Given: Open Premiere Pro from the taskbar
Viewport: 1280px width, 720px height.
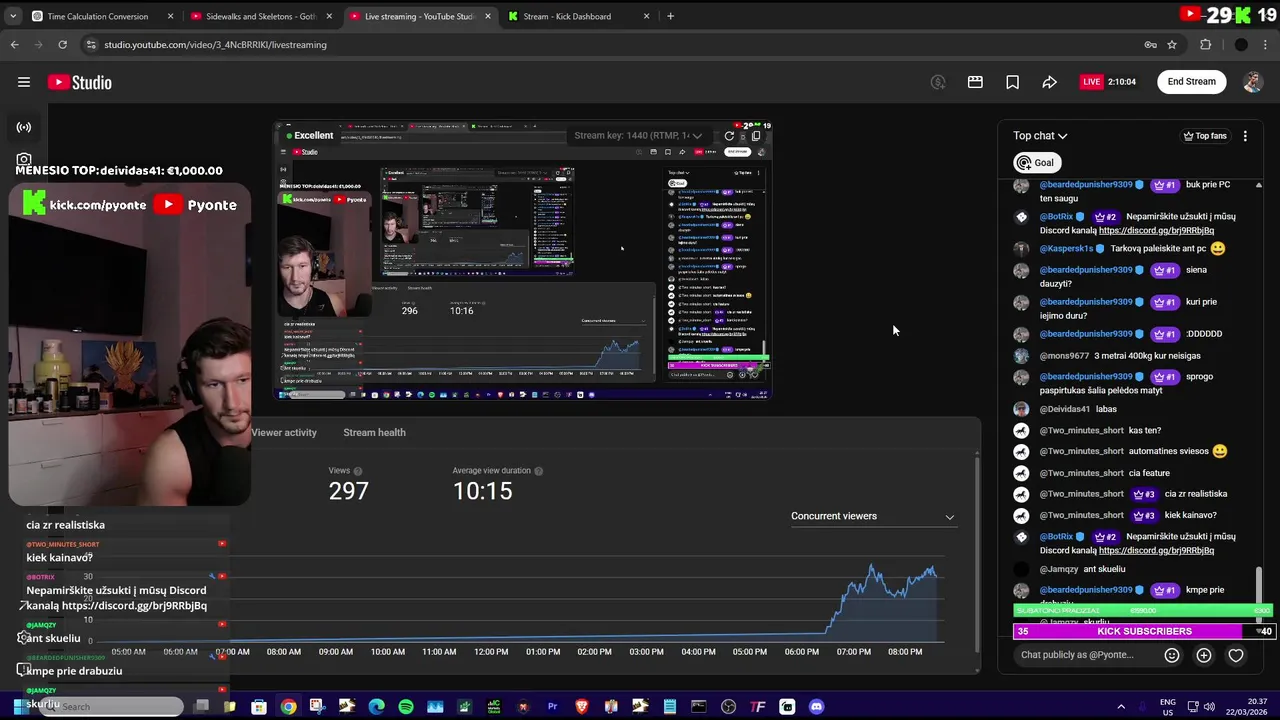Looking at the screenshot, I should point(552,707).
